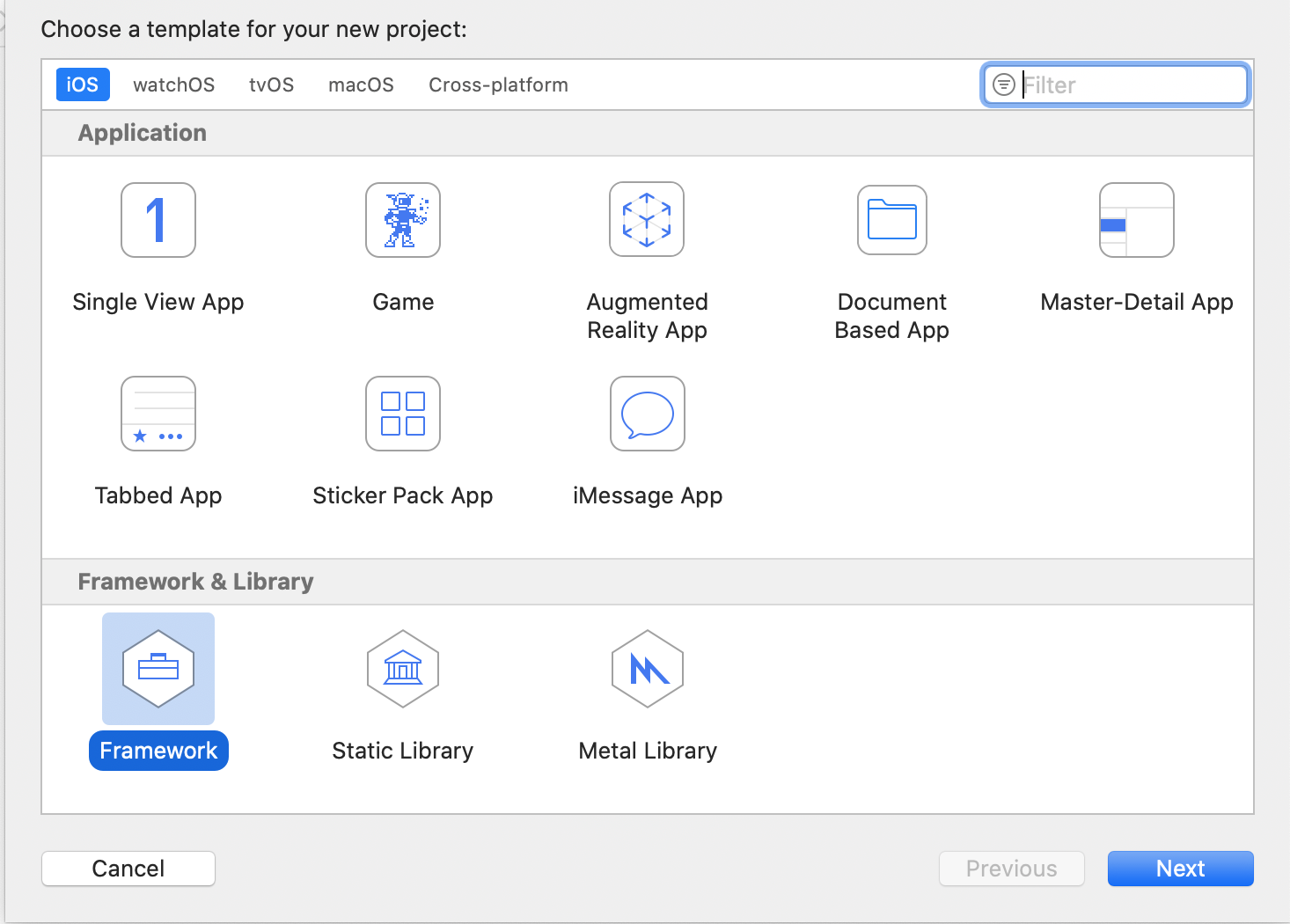Viewport: 1290px width, 924px height.
Task: Click the Tabbed App label
Action: (158, 495)
